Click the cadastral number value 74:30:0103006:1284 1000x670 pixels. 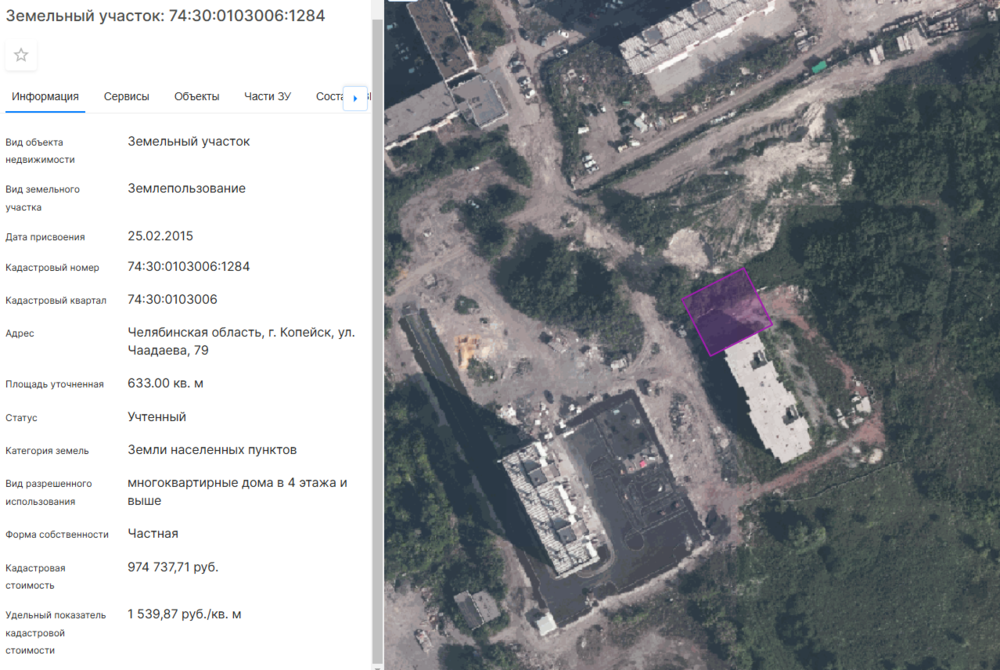[188, 267]
